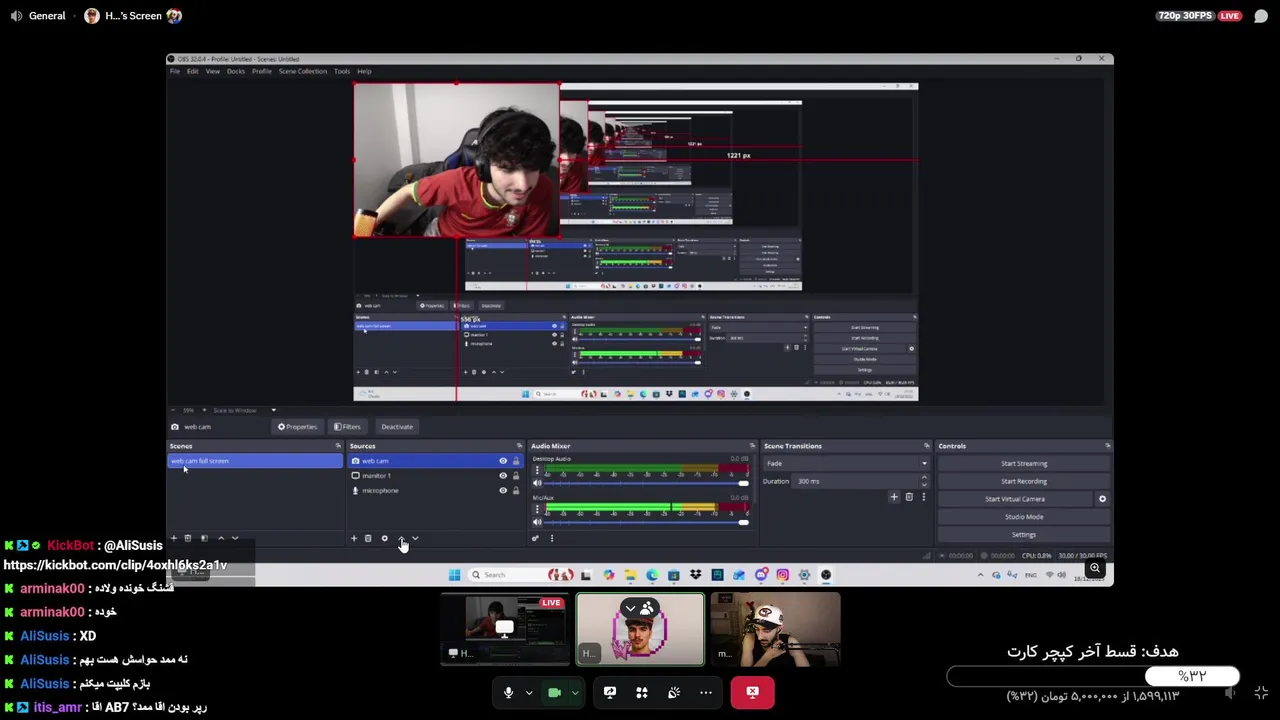
Task: Move source up in Sources panel
Action: (401, 538)
